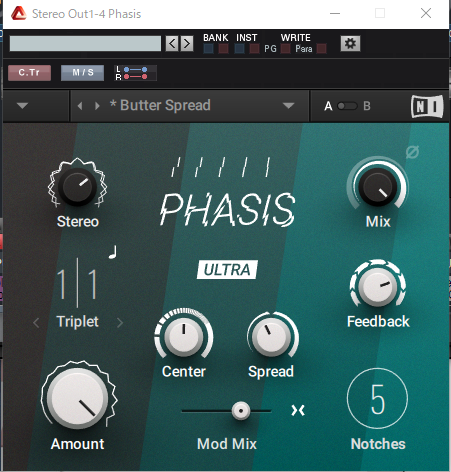Click the Mod Mix invert crossover icon
Image resolution: width=451 pixels, height=472 pixels.
click(x=298, y=410)
